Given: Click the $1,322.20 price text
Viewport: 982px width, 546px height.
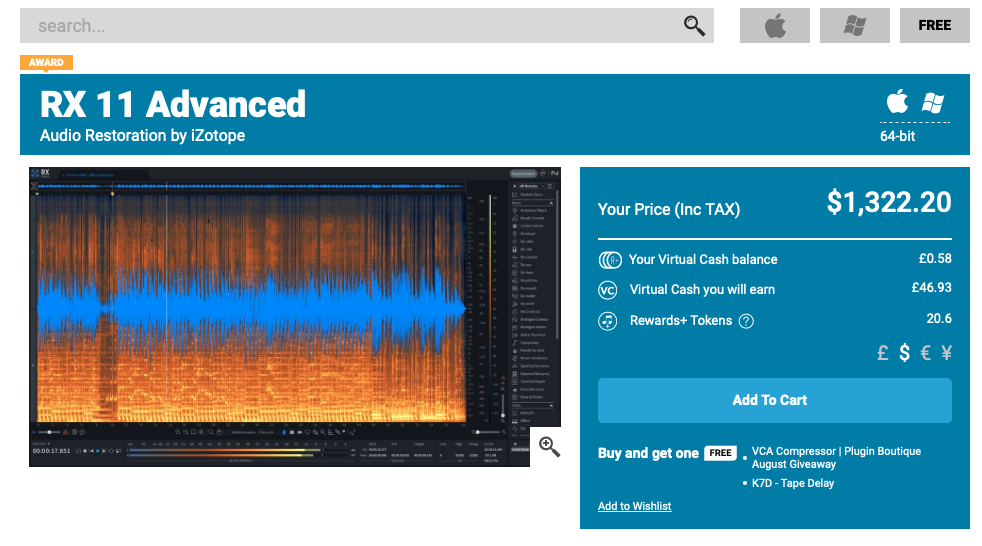Looking at the screenshot, I should (889, 202).
